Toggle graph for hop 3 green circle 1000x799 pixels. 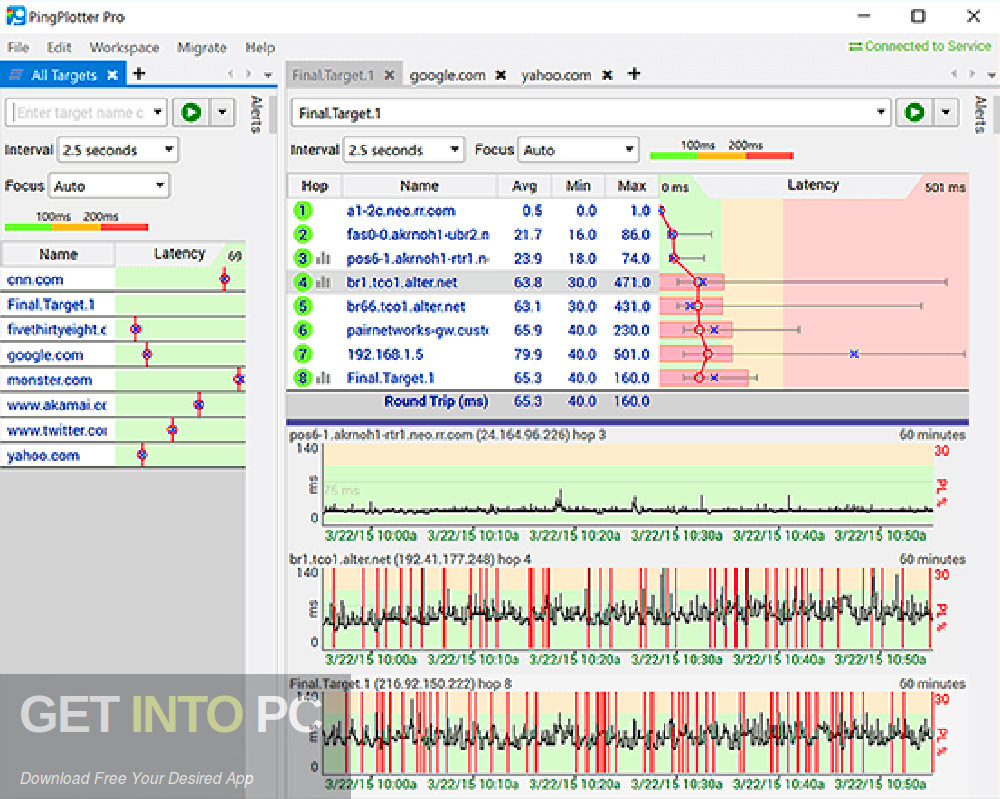(x=303, y=258)
